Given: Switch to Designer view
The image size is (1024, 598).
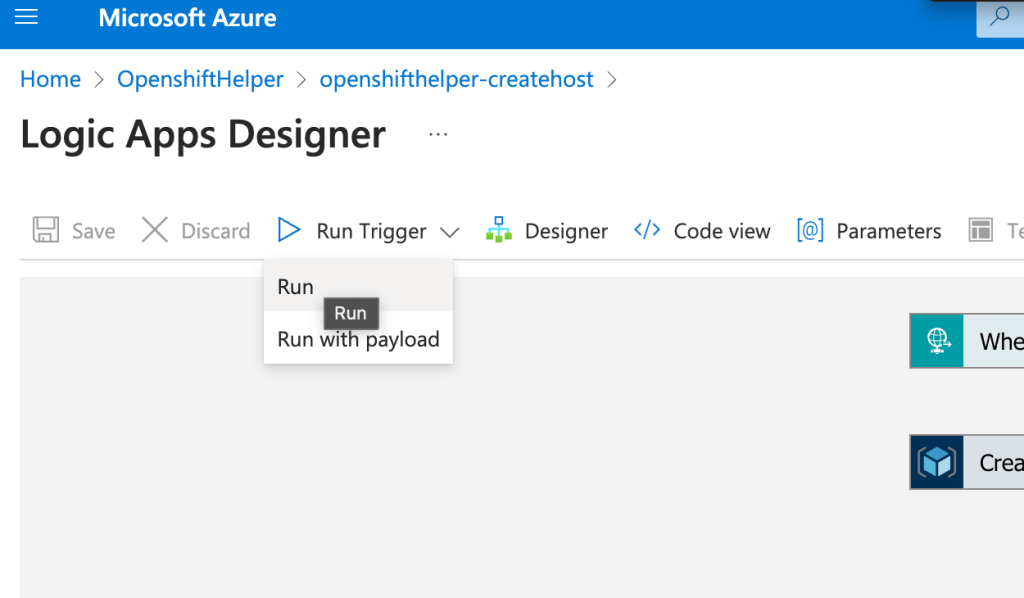Looking at the screenshot, I should [x=547, y=230].
